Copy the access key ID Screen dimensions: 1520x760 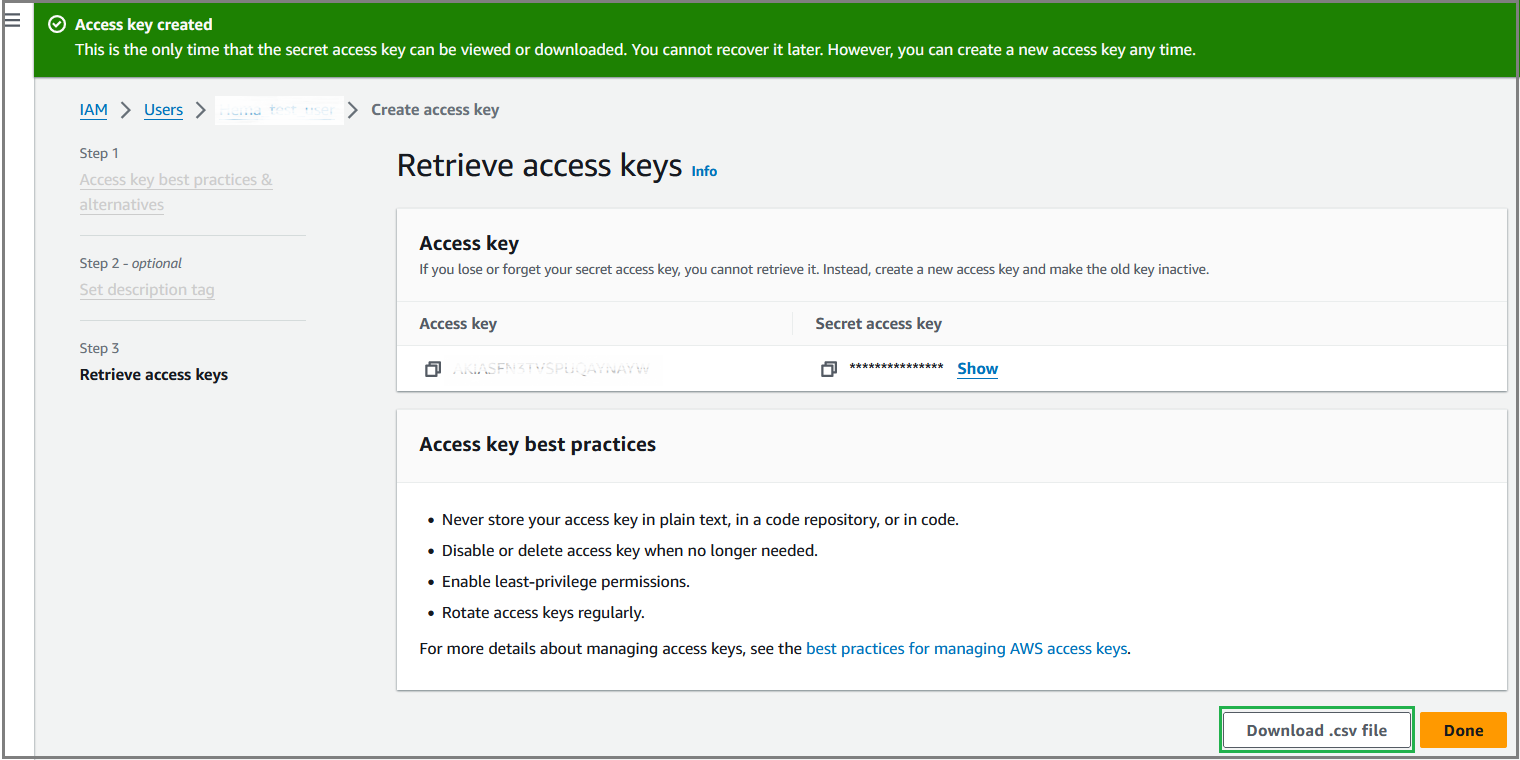432,369
